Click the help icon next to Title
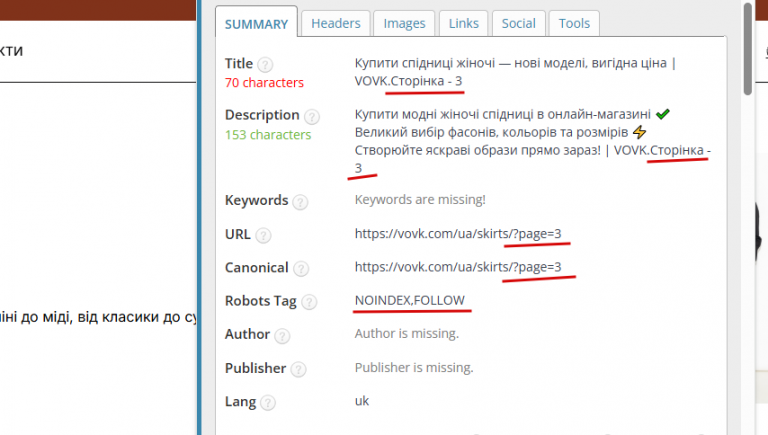768x435 pixels. (265, 64)
